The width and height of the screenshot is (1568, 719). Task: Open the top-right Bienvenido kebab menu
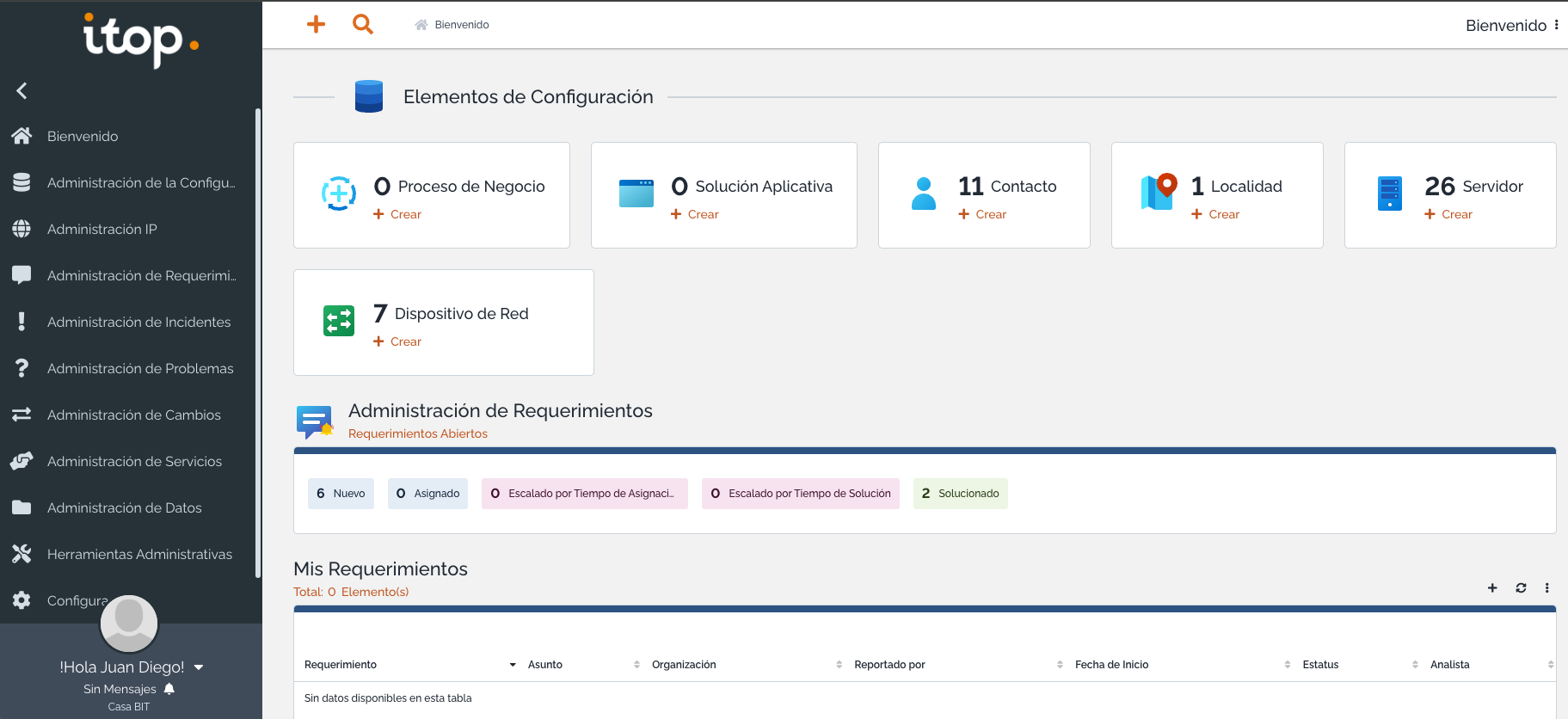(x=1556, y=25)
